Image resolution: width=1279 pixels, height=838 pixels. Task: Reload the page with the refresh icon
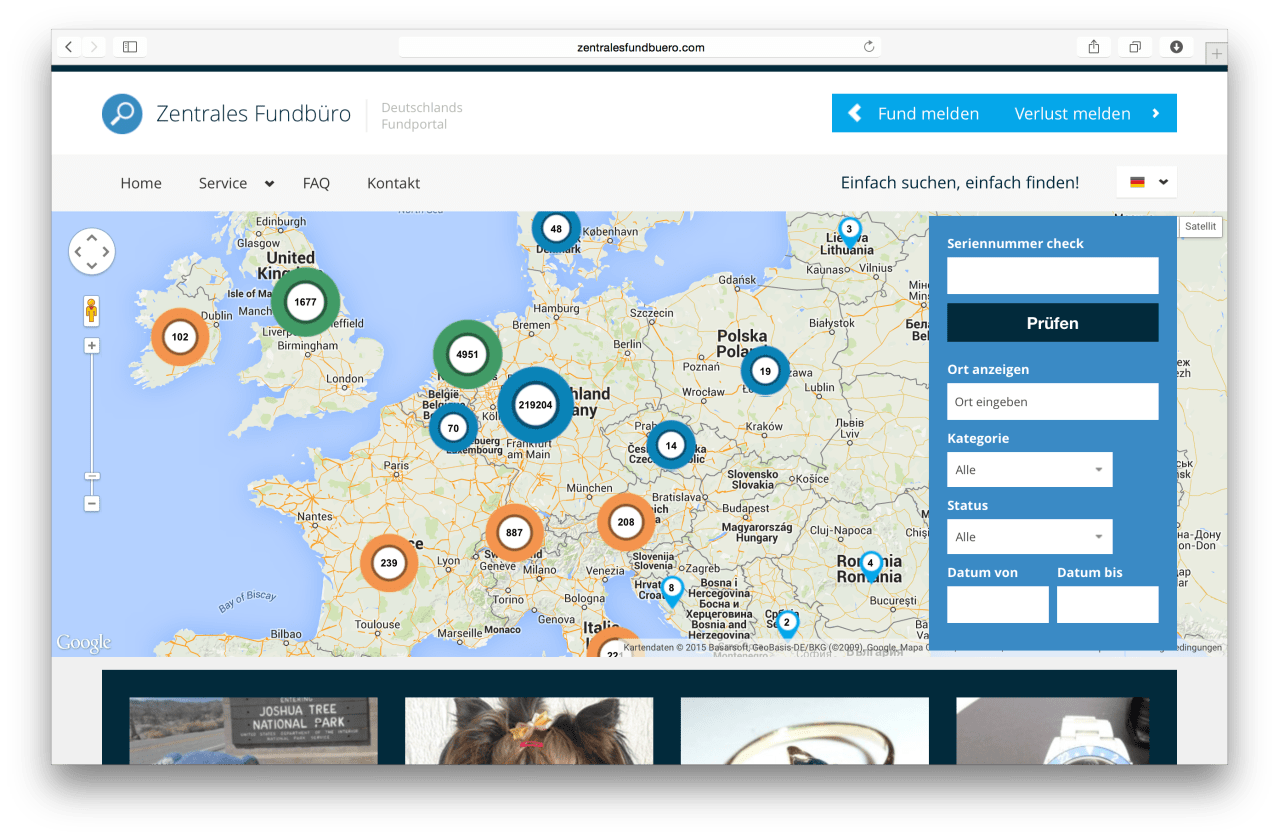click(x=868, y=47)
